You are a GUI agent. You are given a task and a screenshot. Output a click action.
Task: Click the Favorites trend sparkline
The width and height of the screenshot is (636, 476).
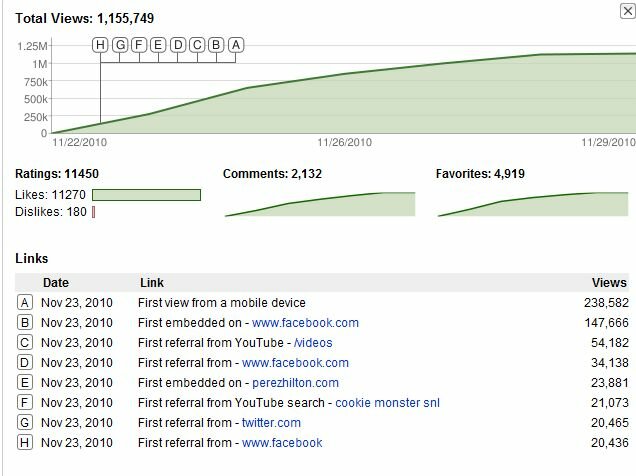point(533,204)
